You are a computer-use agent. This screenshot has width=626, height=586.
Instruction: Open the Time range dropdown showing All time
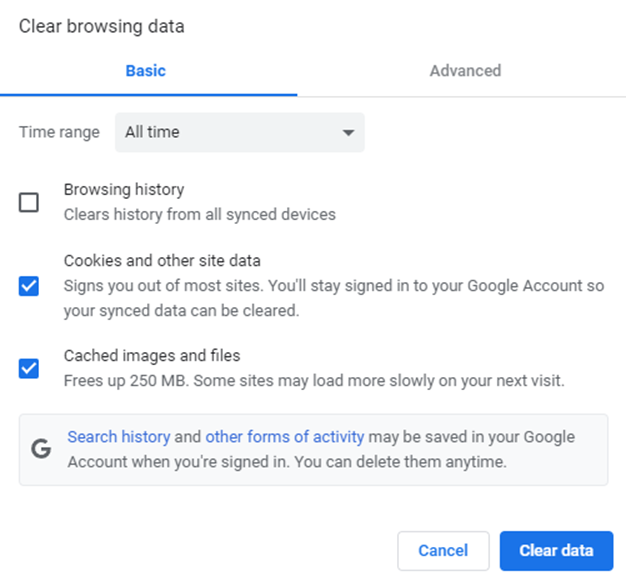pos(239,132)
